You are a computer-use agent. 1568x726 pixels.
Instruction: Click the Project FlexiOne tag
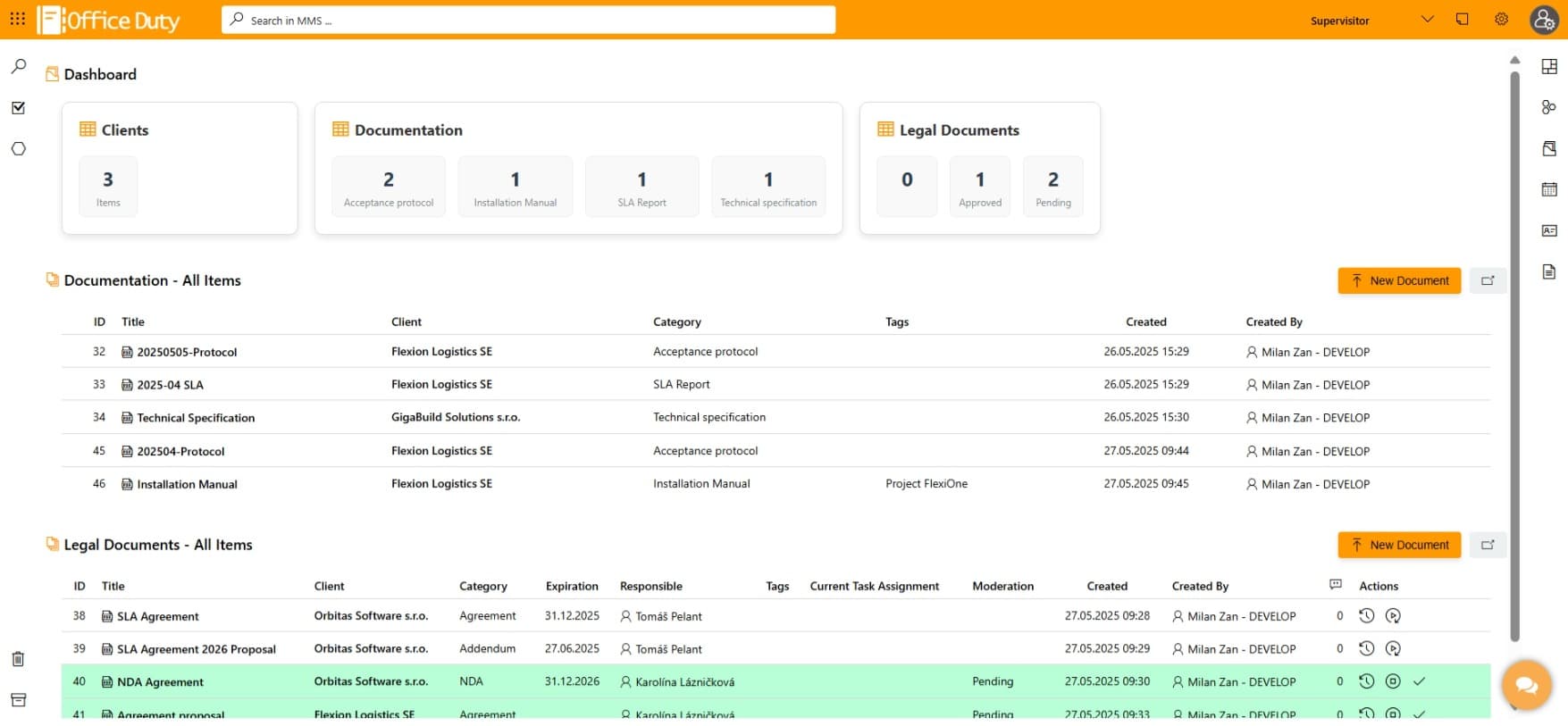coord(927,483)
